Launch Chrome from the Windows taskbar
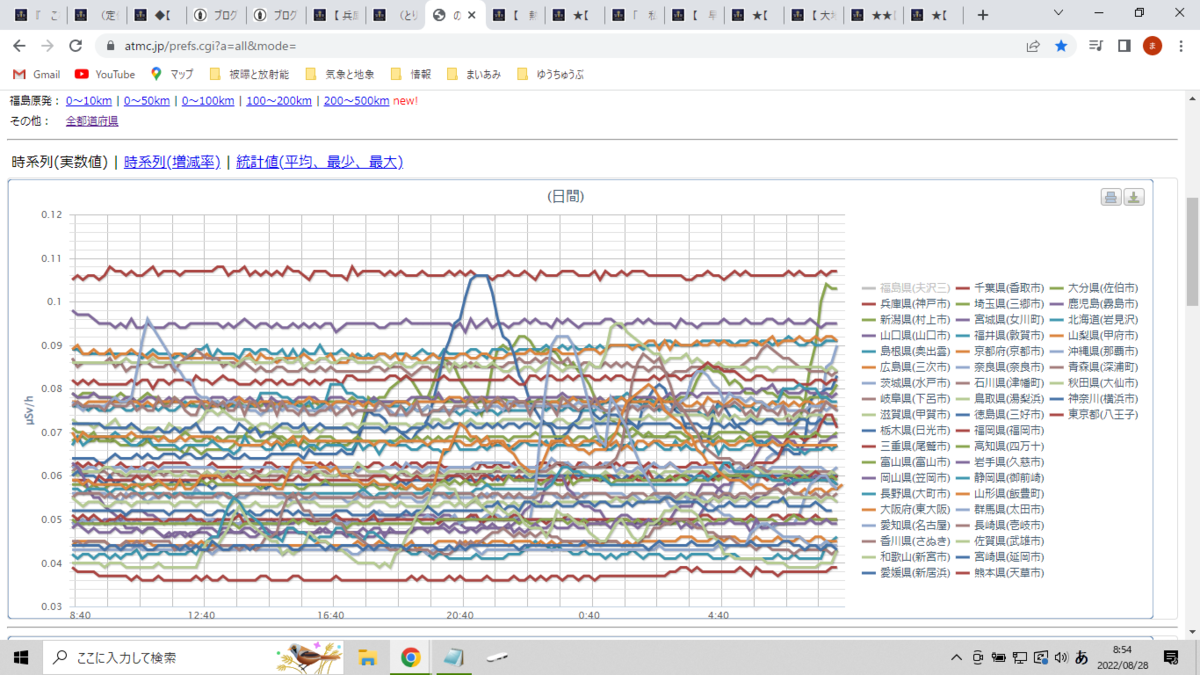Viewport: 1200px width, 675px height. pos(410,657)
